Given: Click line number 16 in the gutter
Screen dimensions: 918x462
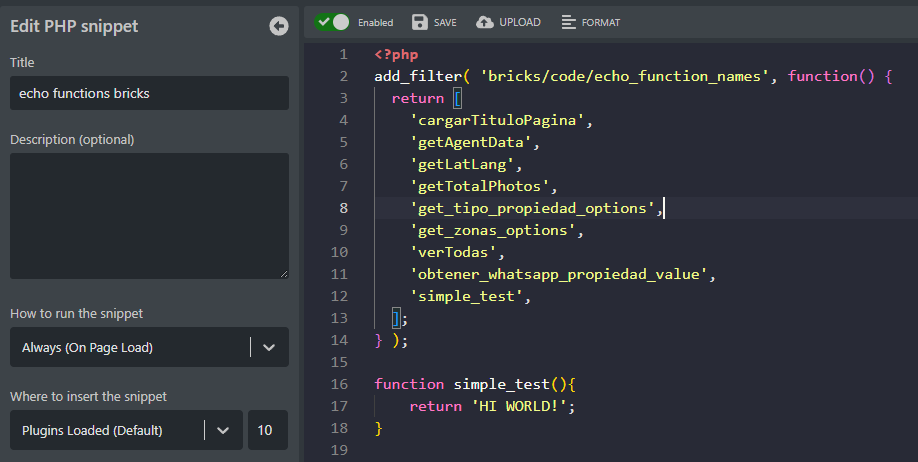Looking at the screenshot, I should [340, 384].
